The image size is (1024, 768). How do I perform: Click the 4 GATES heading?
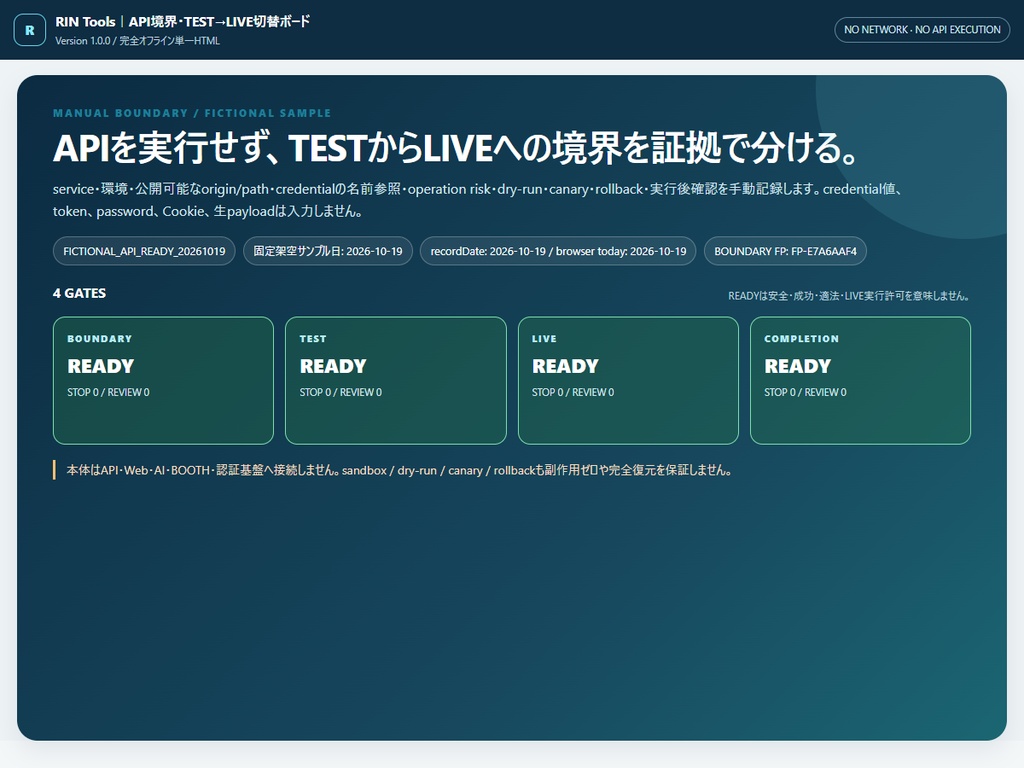[x=80, y=293]
